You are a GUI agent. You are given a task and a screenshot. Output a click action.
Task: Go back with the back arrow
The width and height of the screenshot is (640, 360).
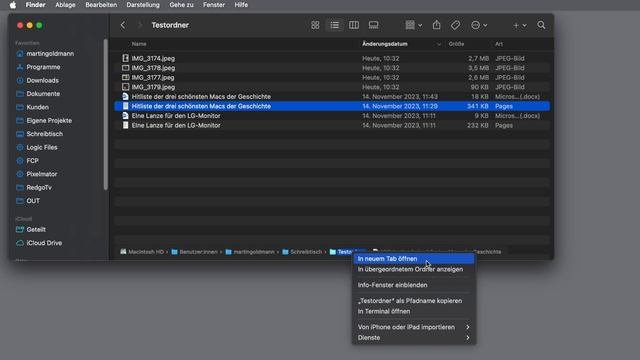(123, 25)
